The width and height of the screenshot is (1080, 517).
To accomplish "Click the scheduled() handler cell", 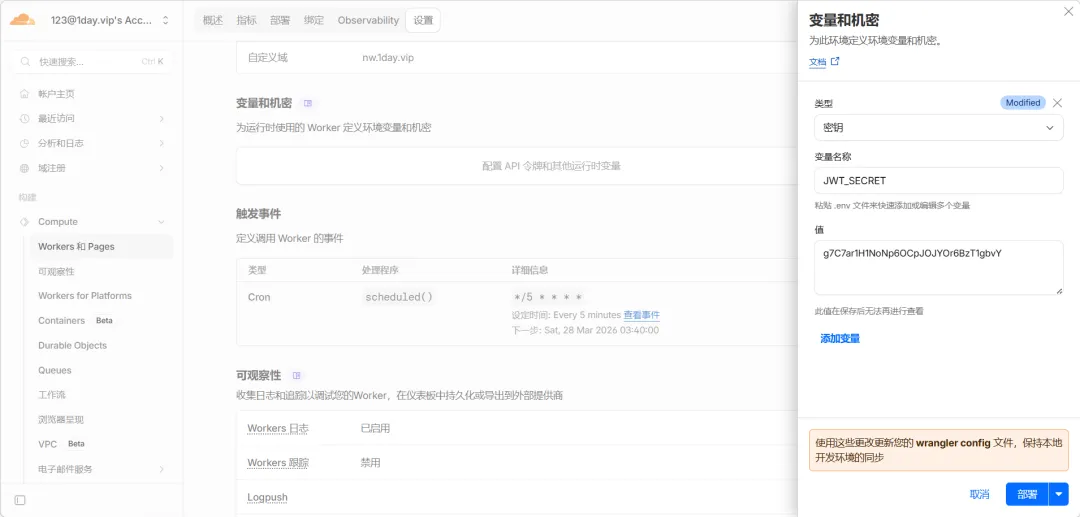I will pyautogui.click(x=399, y=297).
